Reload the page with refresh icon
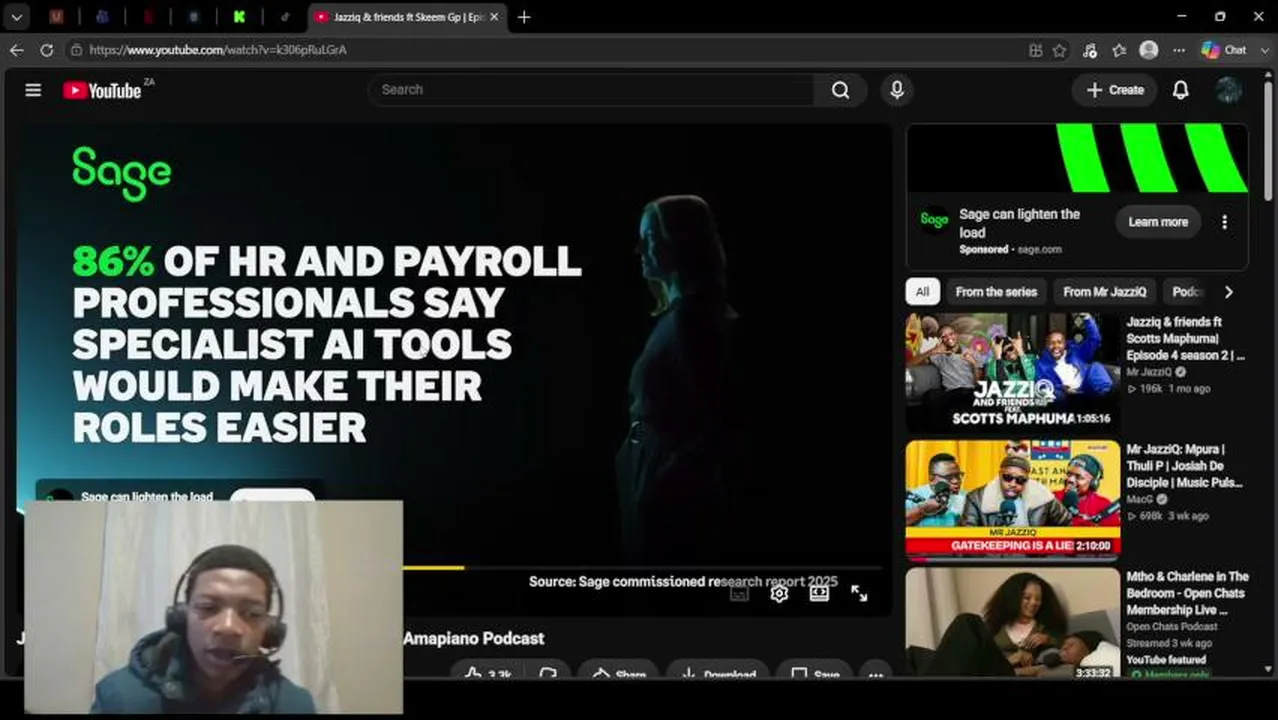1278x720 pixels. [47, 50]
